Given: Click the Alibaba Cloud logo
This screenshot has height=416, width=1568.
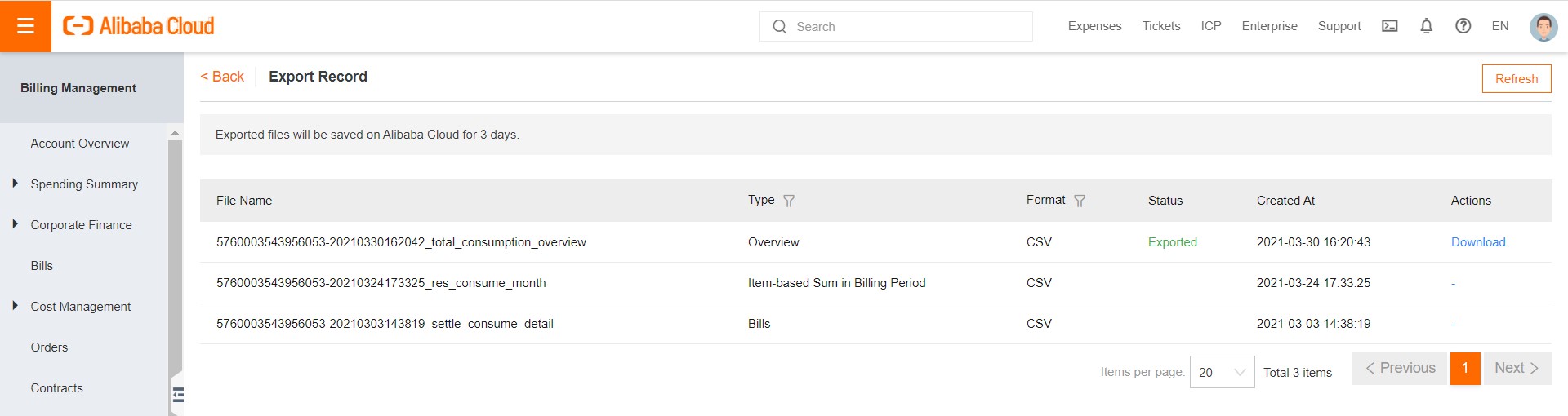Looking at the screenshot, I should pyautogui.click(x=139, y=26).
